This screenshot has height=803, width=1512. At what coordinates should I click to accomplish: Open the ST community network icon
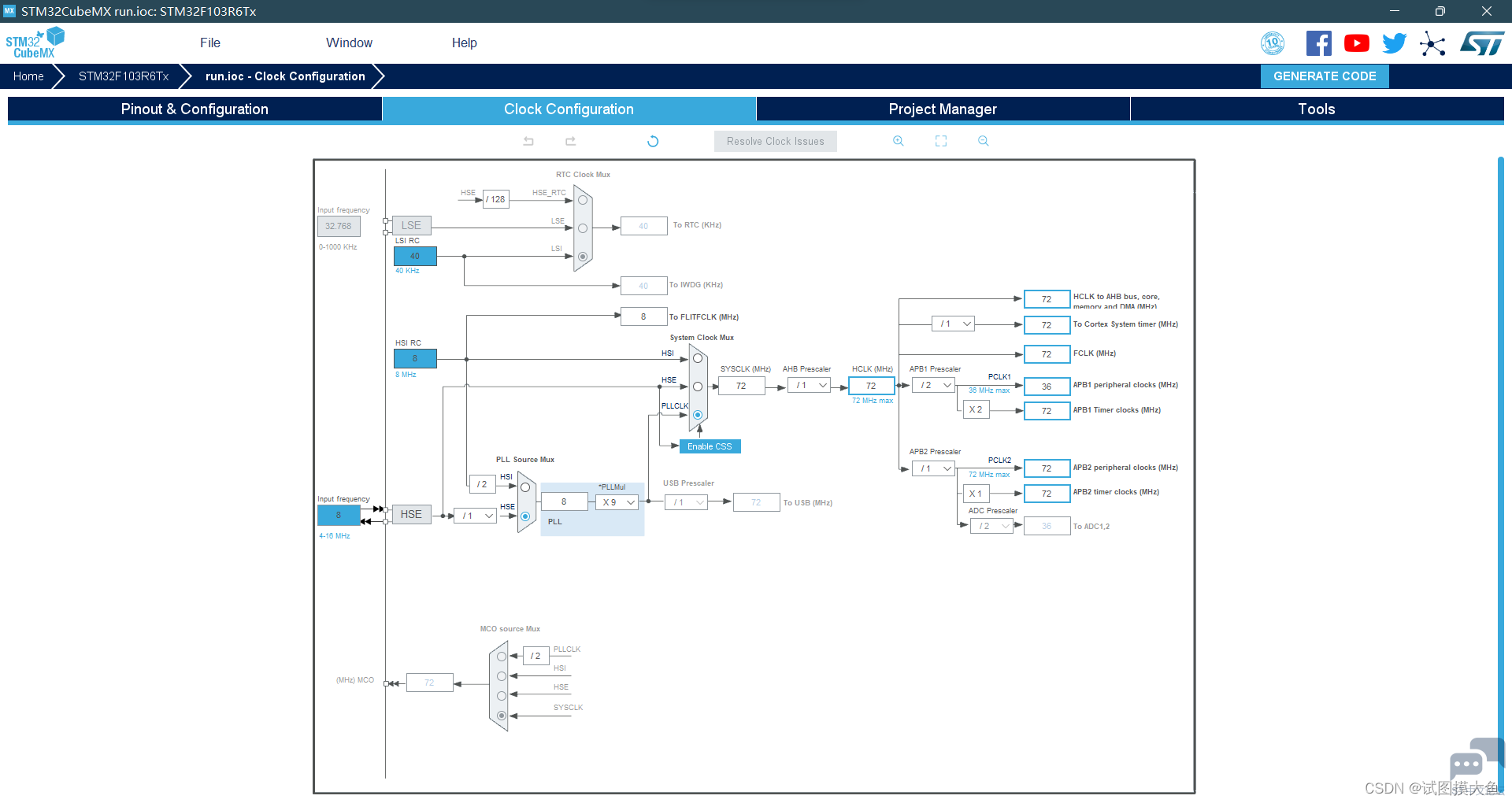tap(1432, 43)
